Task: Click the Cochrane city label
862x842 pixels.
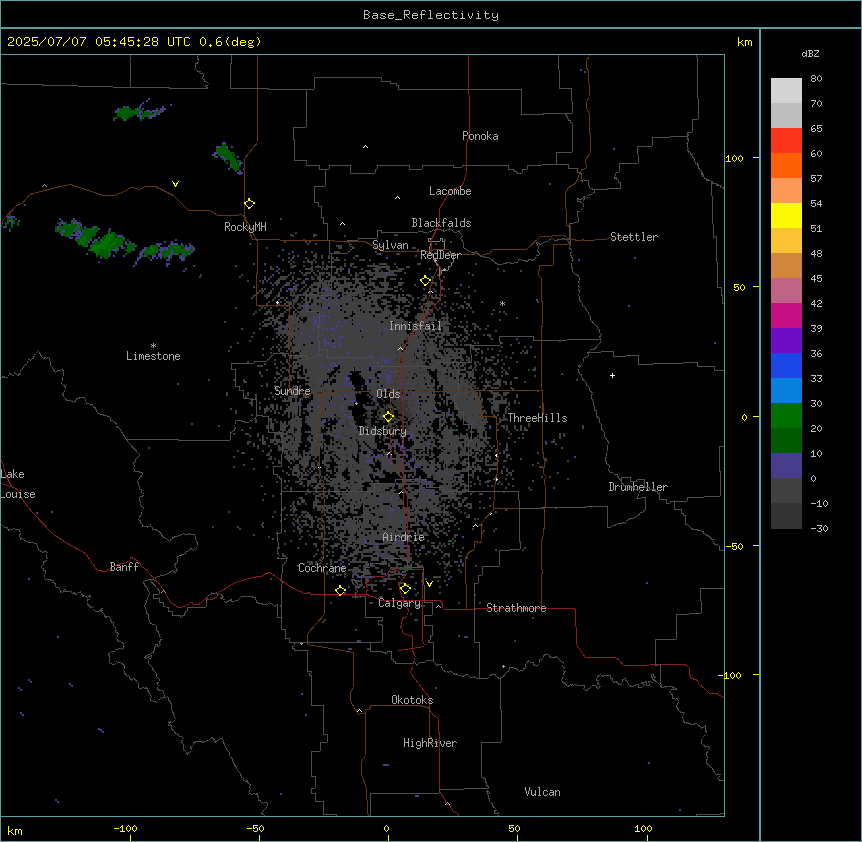Action: coord(322,568)
